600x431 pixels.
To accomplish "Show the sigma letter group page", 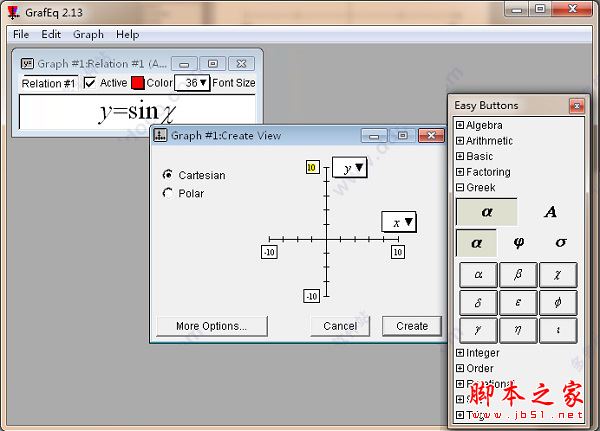I will point(561,243).
